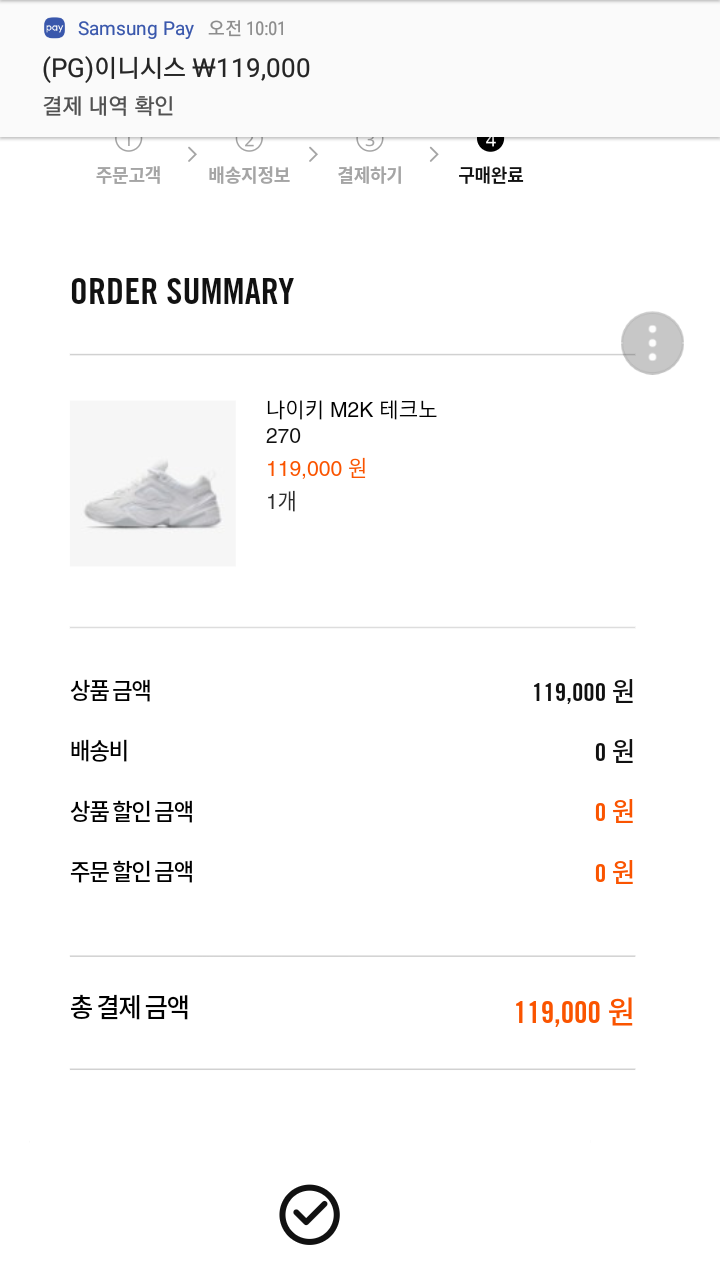Click chevron after 주문고객 step
The image size is (720, 1280).
(191, 154)
